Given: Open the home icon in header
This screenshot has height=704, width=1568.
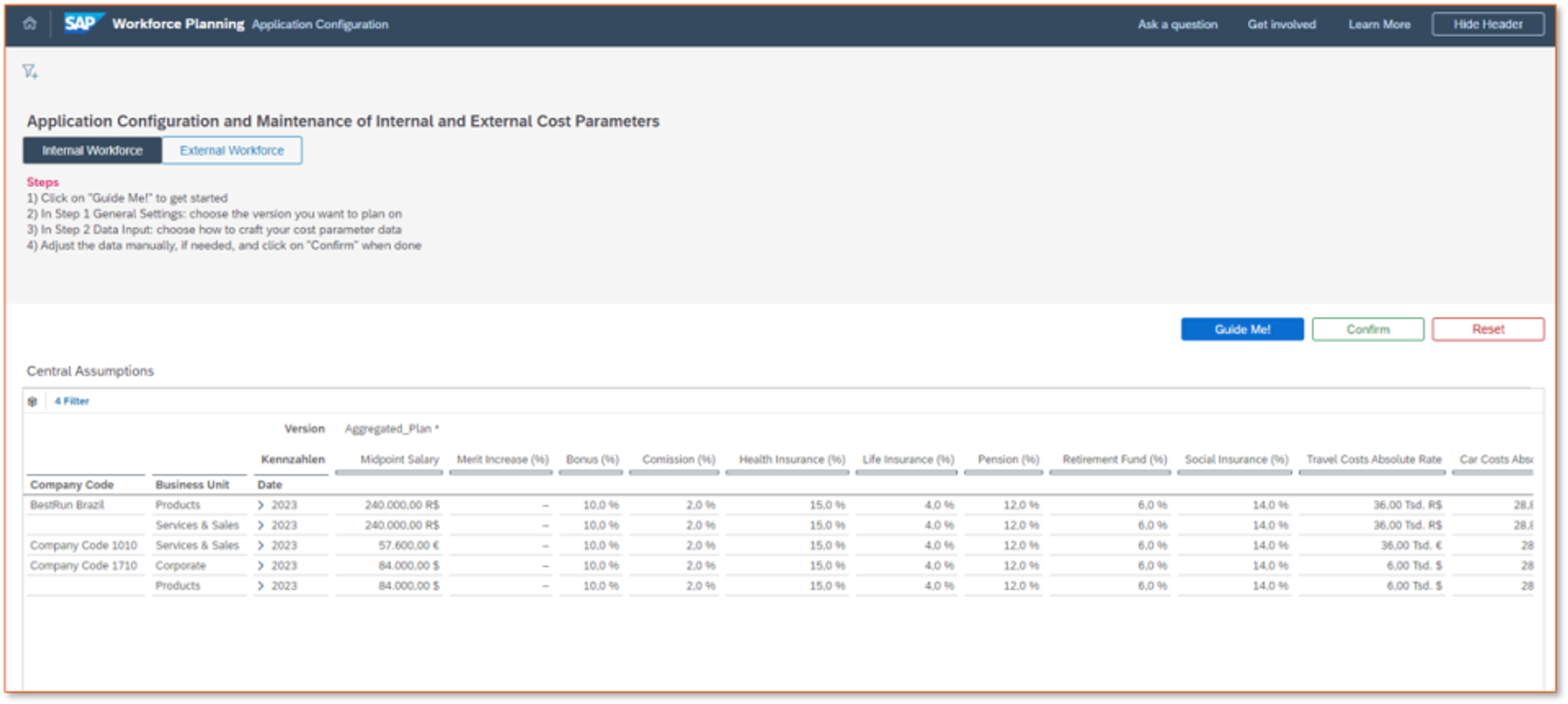Looking at the screenshot, I should [29, 24].
